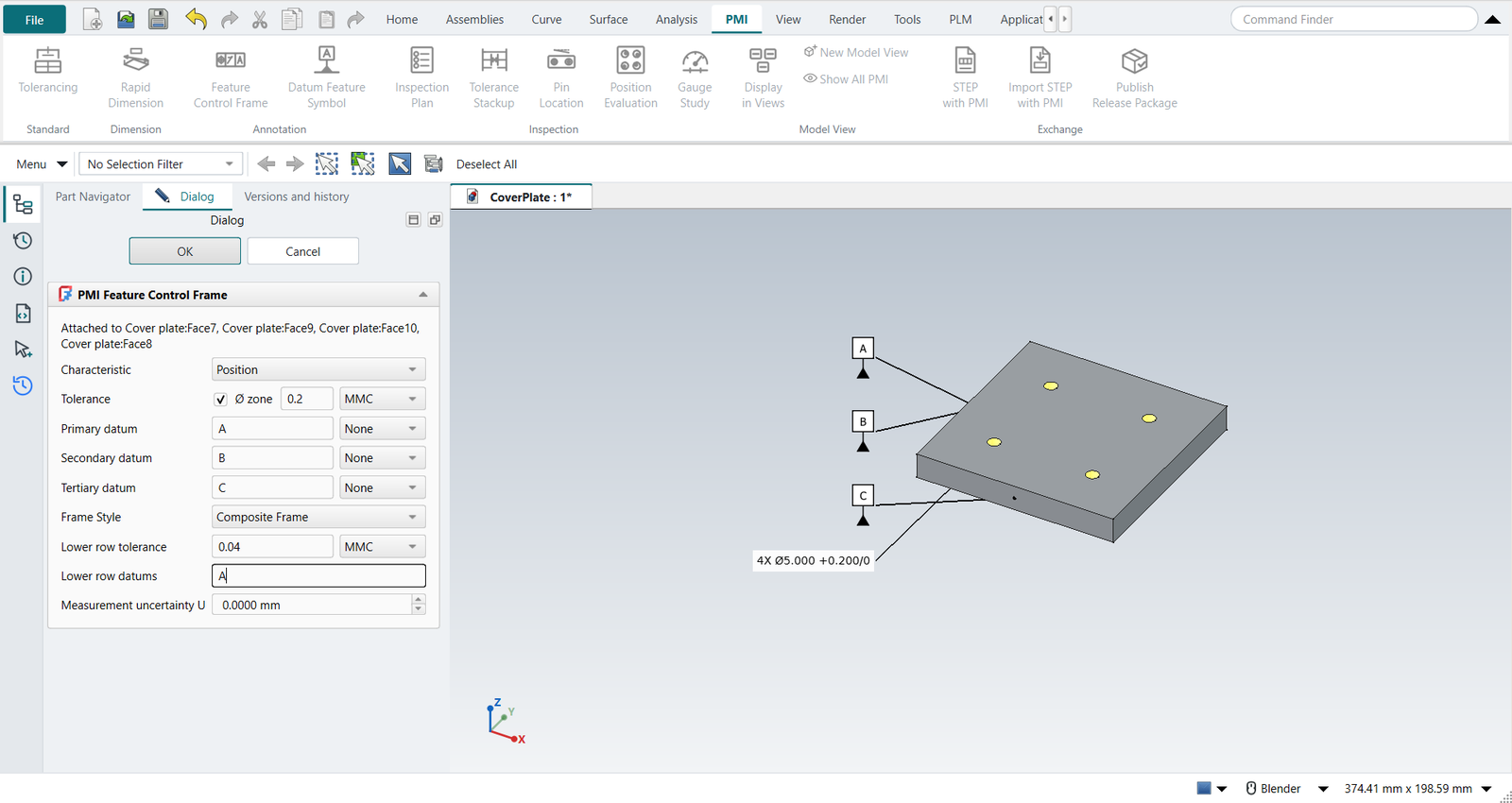Viewport: 1512px width, 803px height.
Task: Open the File menu
Action: coord(35,19)
